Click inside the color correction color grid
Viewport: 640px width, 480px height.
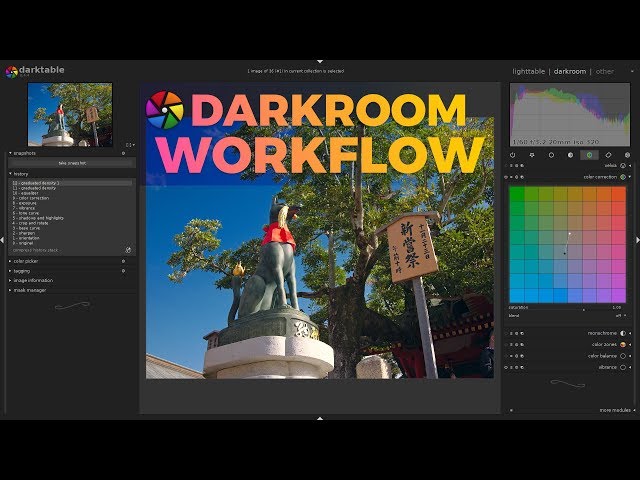(567, 244)
